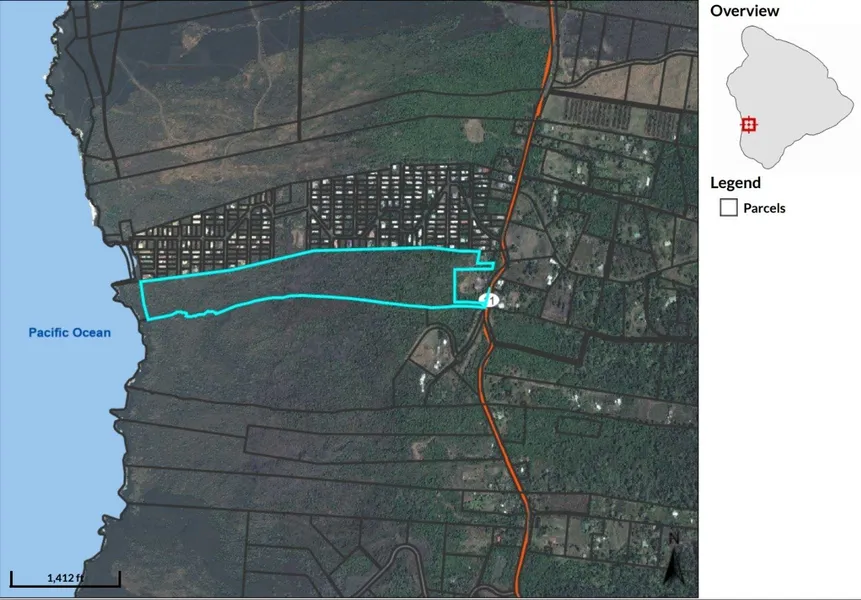Click inside the cyan-outlined parcel
Image resolution: width=861 pixels, height=600 pixels.
308,280
